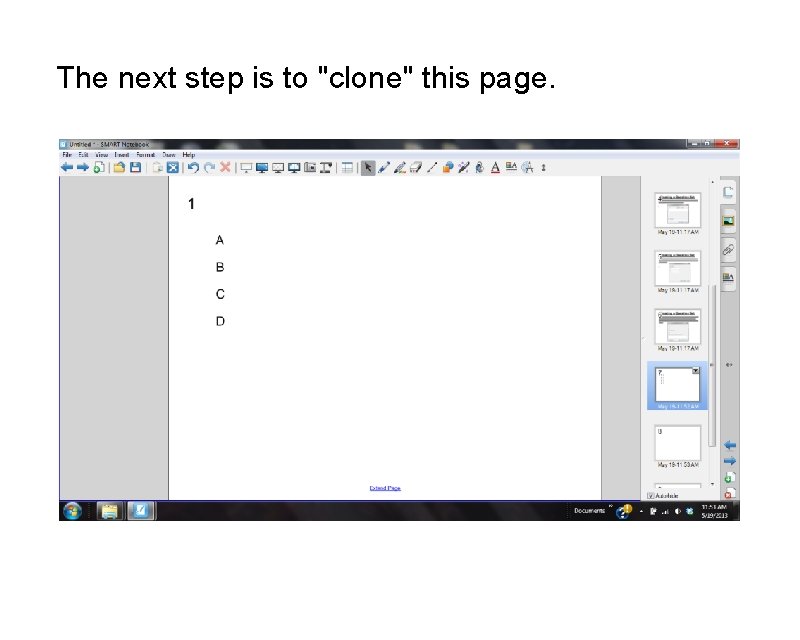The image size is (800, 640).
Task: Click the Extend Page link
Action: click(x=384, y=487)
